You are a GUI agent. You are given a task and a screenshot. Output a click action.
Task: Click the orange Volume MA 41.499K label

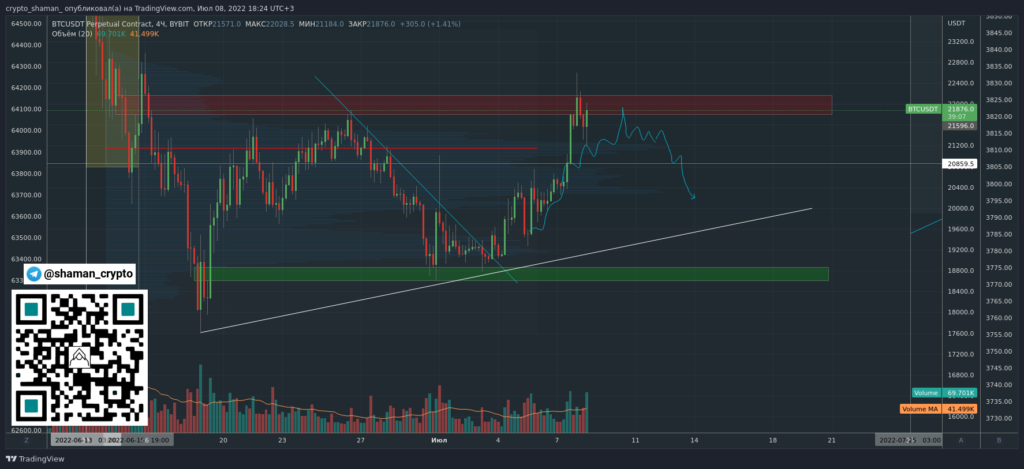[938, 409]
